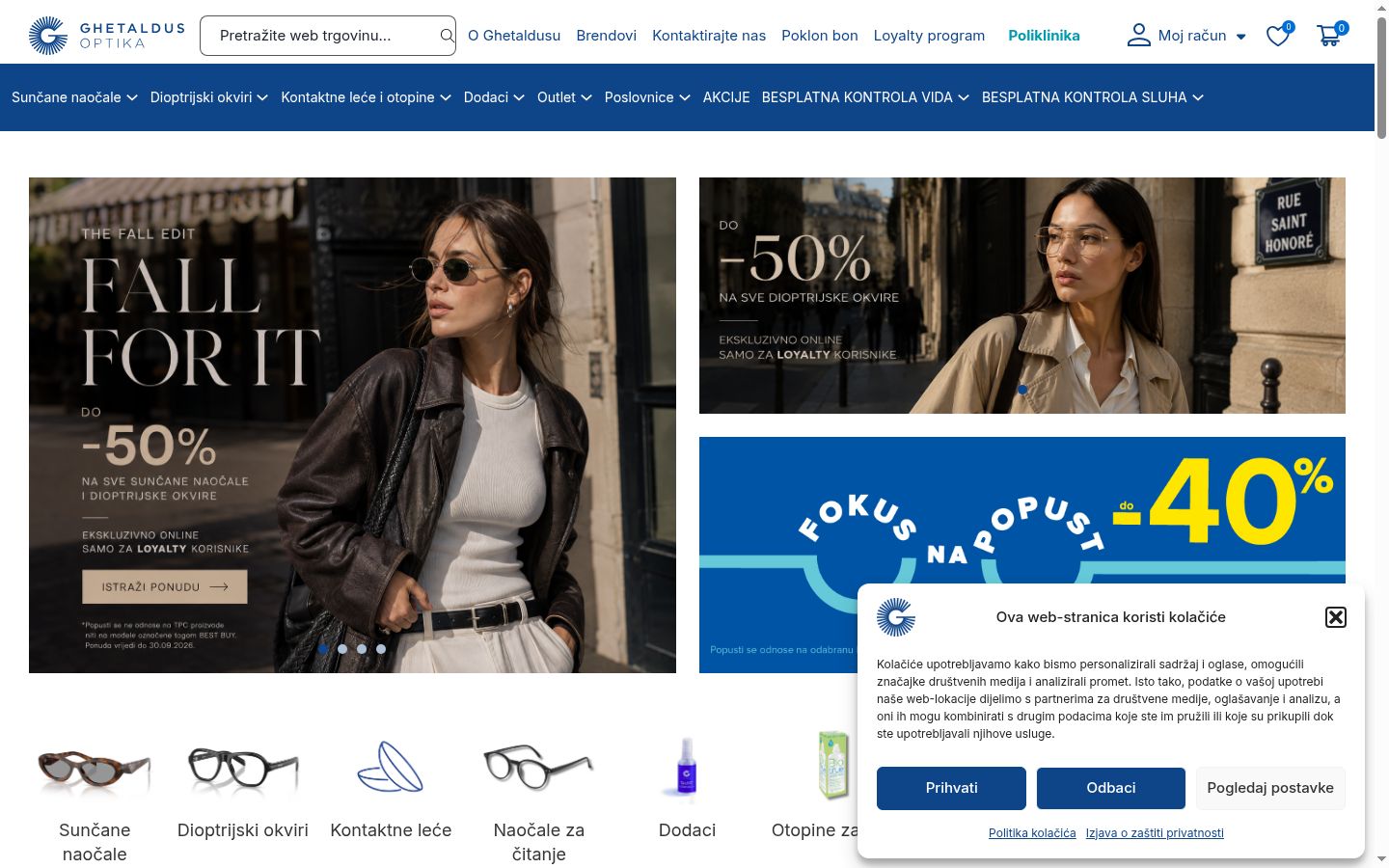The height and width of the screenshot is (868, 1389).
Task: Select the fourth slide dot of main banner
Action: coord(381,649)
